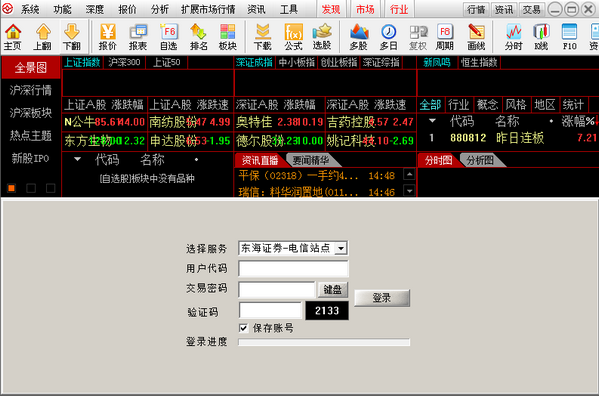This screenshot has height=396, width=599.
Task: Switch to the 恒生指数 tab
Action: click(479, 62)
